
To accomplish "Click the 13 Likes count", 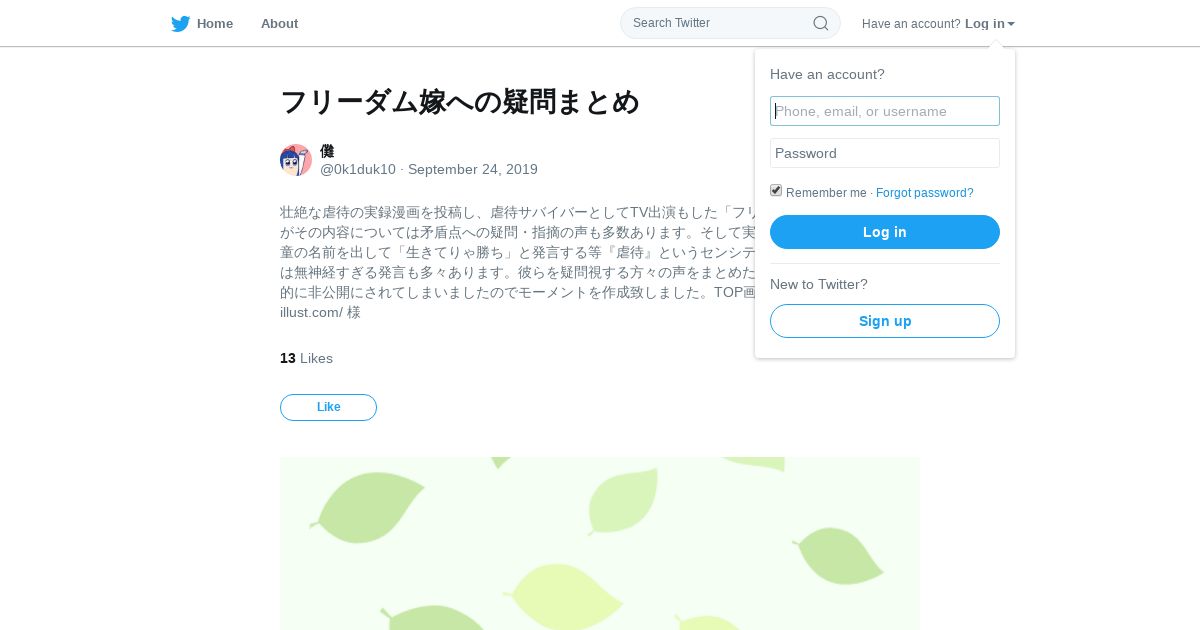I will tap(306, 358).
